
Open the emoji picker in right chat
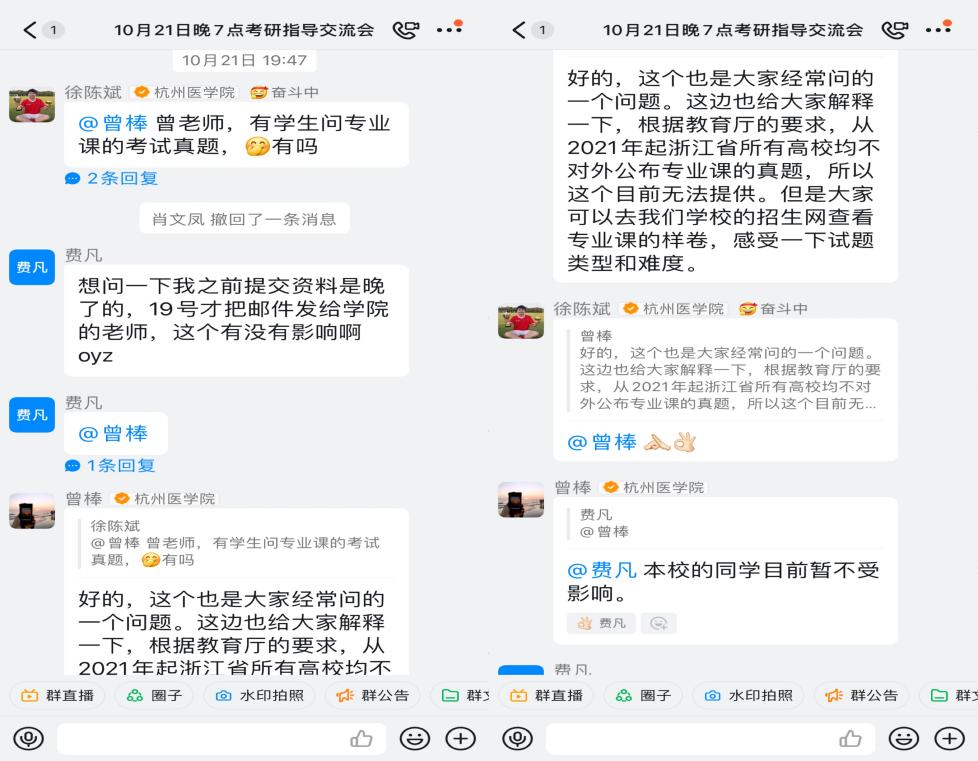[x=904, y=739]
